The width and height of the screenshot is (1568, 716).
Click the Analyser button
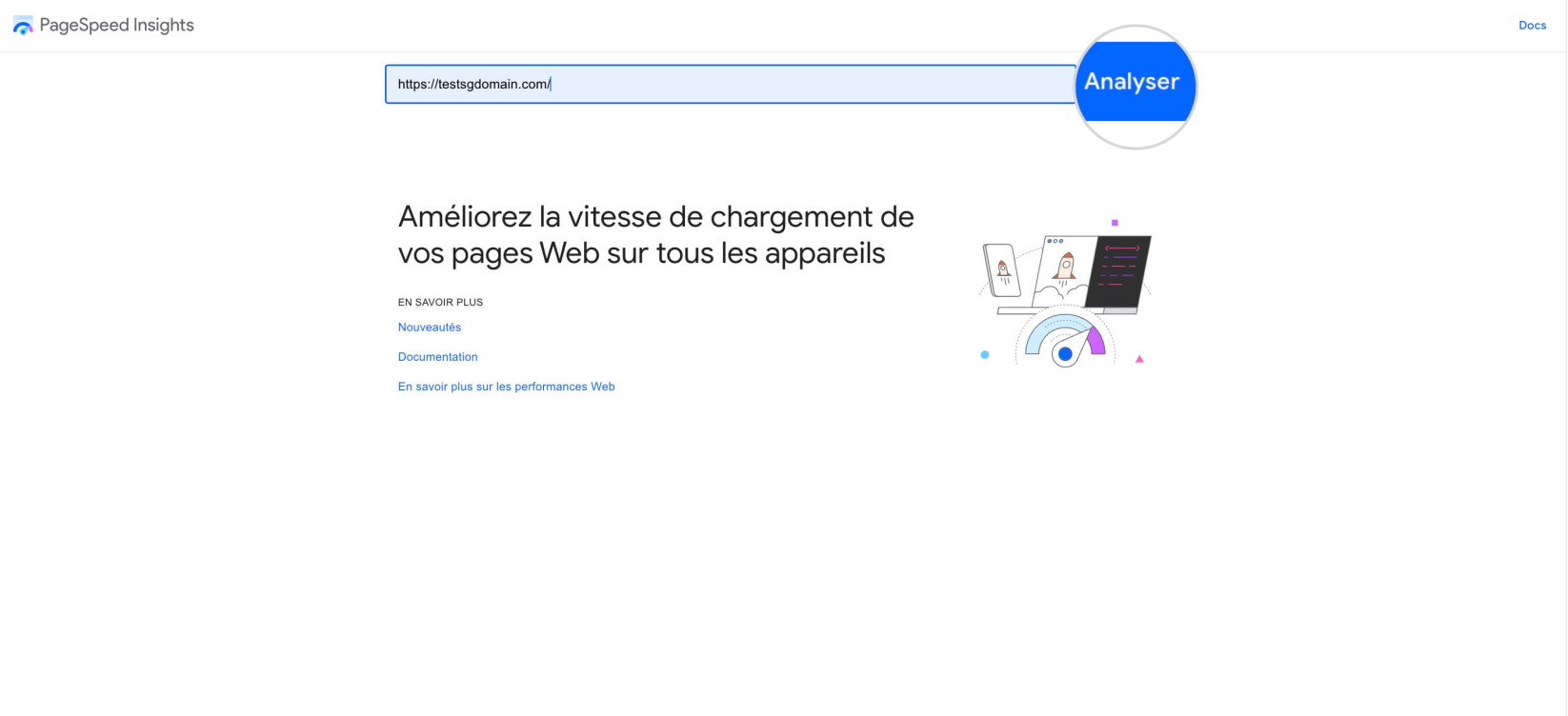click(x=1135, y=82)
